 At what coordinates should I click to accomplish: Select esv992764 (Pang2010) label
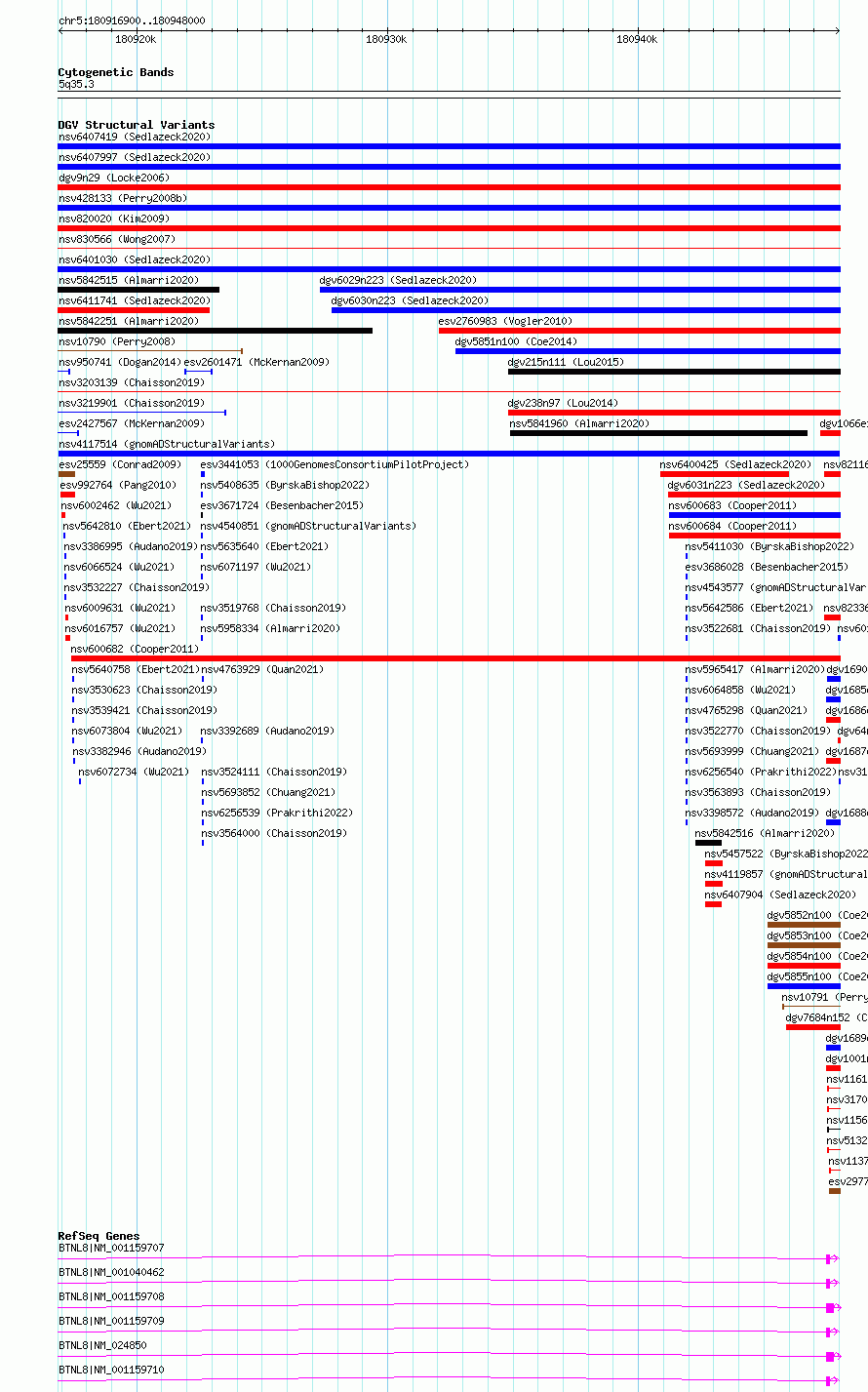(x=118, y=485)
